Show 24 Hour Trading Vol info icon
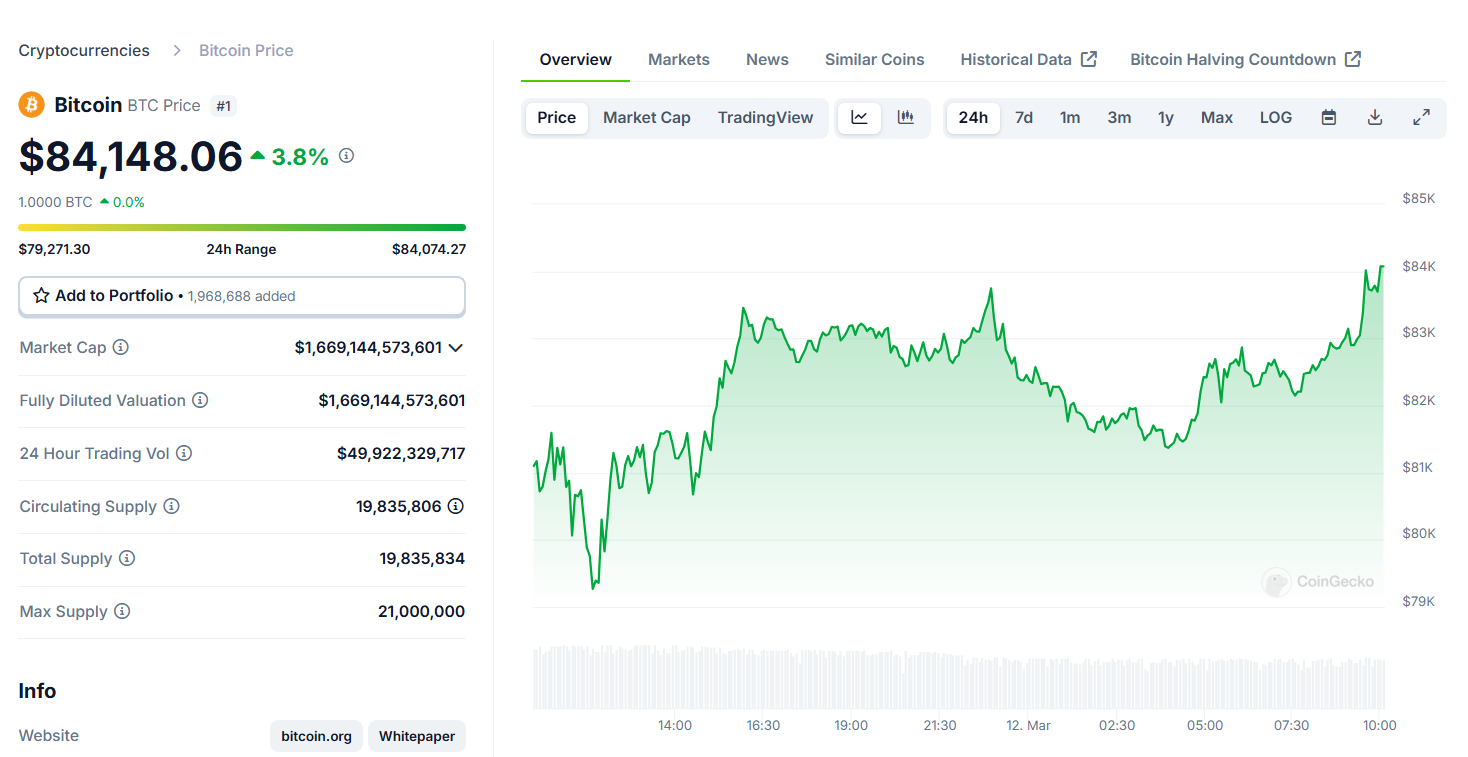1468x757 pixels. click(x=184, y=454)
